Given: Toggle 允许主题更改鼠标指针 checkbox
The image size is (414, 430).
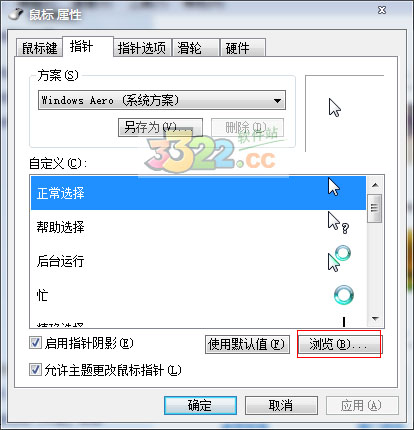Looking at the screenshot, I should tap(35, 370).
